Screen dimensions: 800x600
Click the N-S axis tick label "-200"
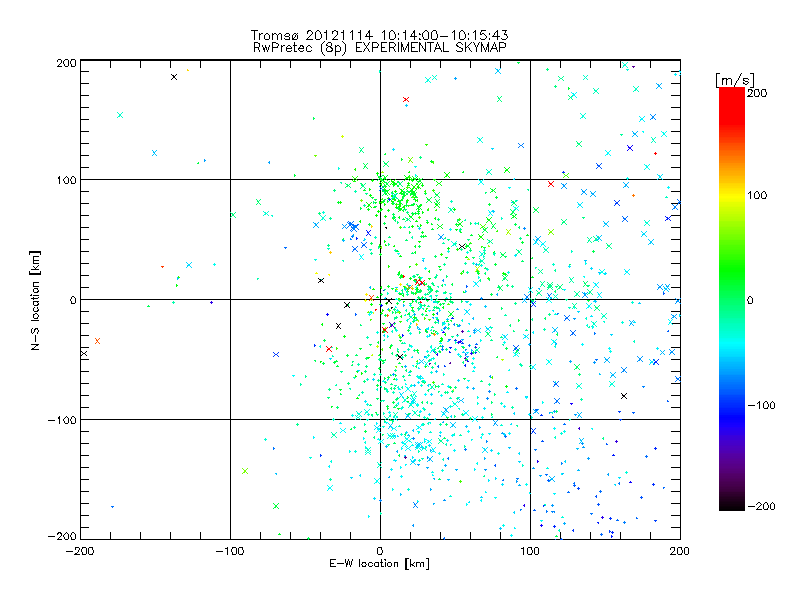[62, 536]
